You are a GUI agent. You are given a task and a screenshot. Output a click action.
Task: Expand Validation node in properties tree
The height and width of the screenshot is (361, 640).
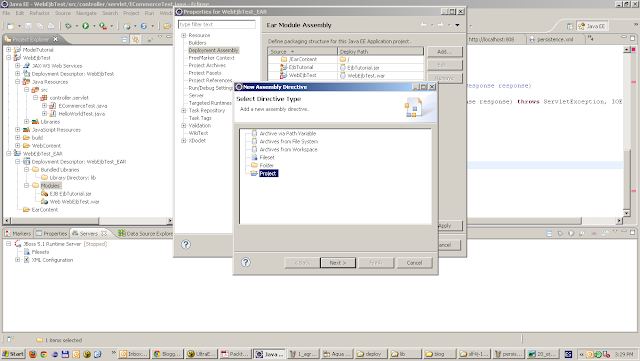click(x=184, y=126)
